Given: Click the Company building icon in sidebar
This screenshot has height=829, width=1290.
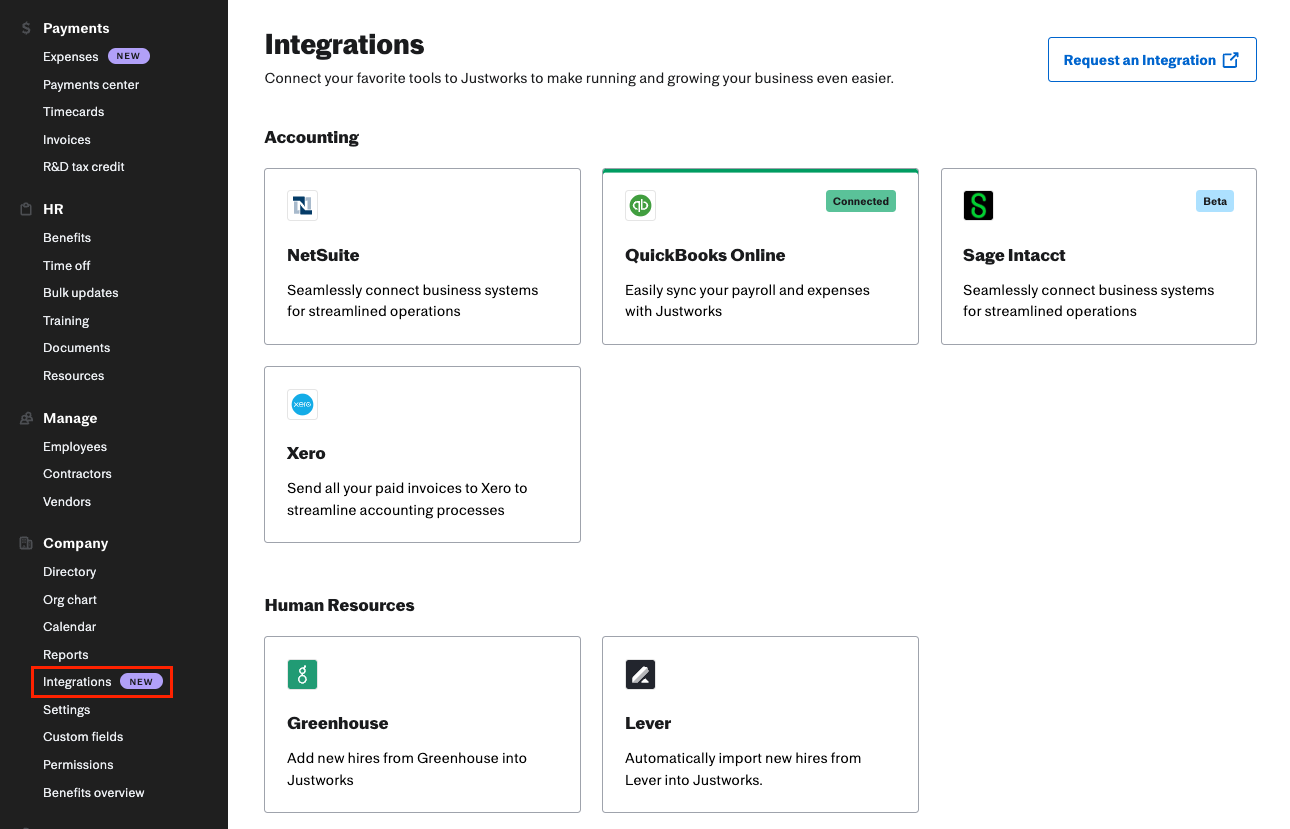Looking at the screenshot, I should pos(26,543).
